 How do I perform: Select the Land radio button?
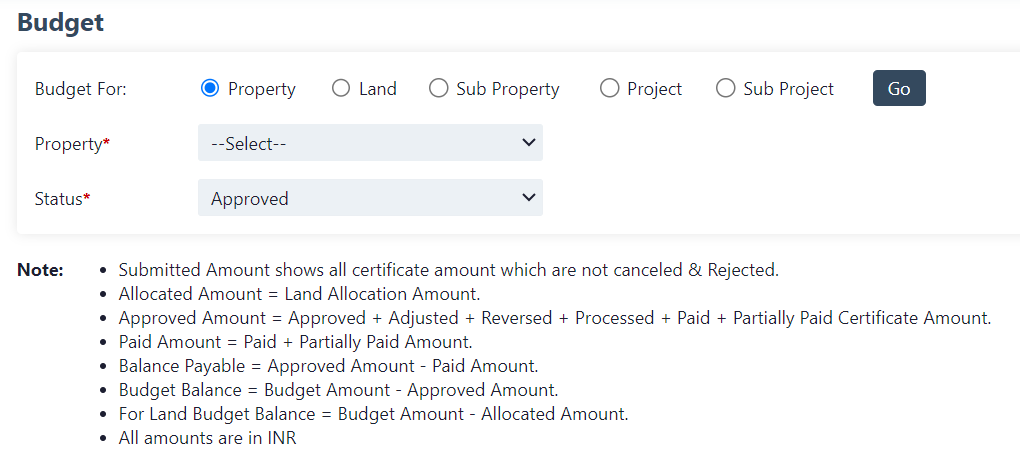340,89
